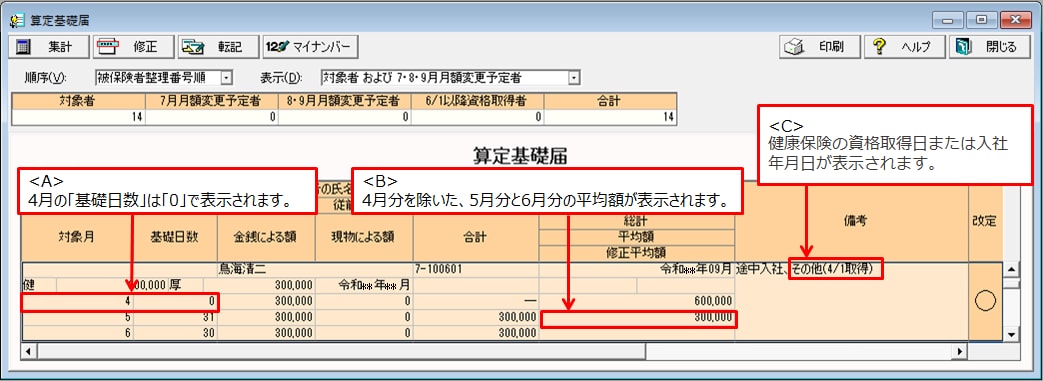Viewport: 1043px width, 381px height.
Task: Click the 対象者 summary column header
Action: click(78, 100)
